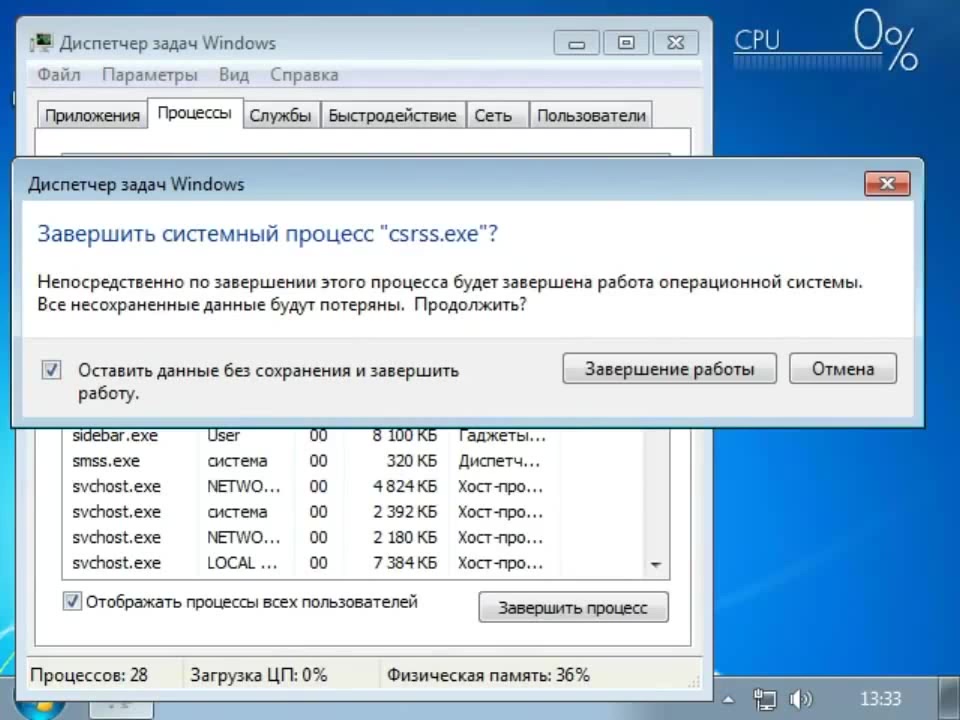The image size is (960, 720).
Task: Show hidden tray icons arrow
Action: [x=730, y=699]
